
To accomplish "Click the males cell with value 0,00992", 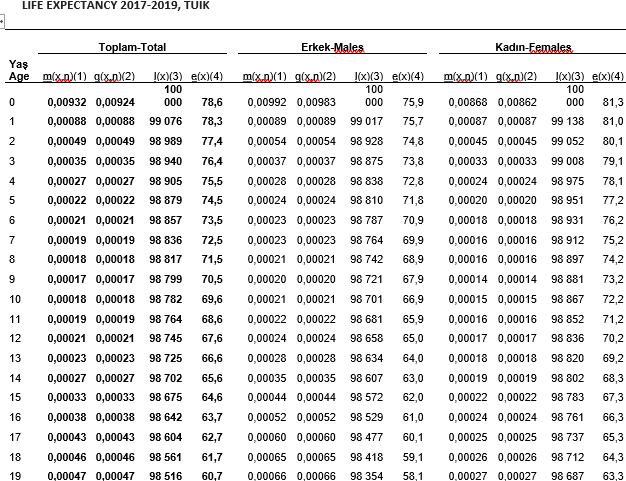I will click(x=265, y=102).
